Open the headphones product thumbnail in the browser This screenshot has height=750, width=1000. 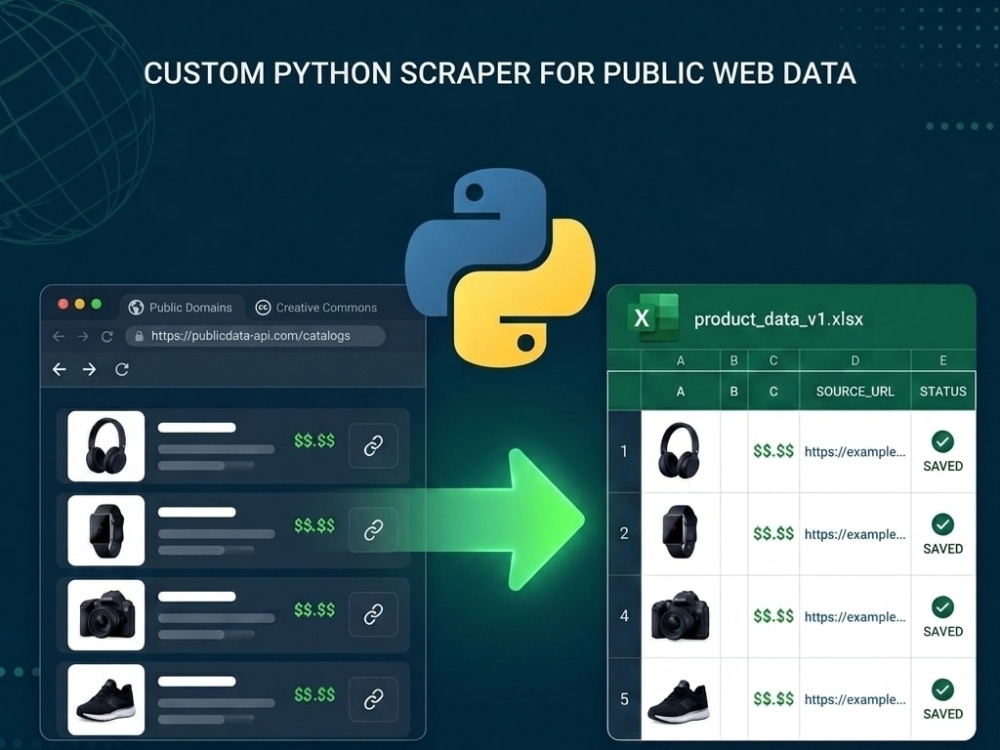tap(106, 446)
